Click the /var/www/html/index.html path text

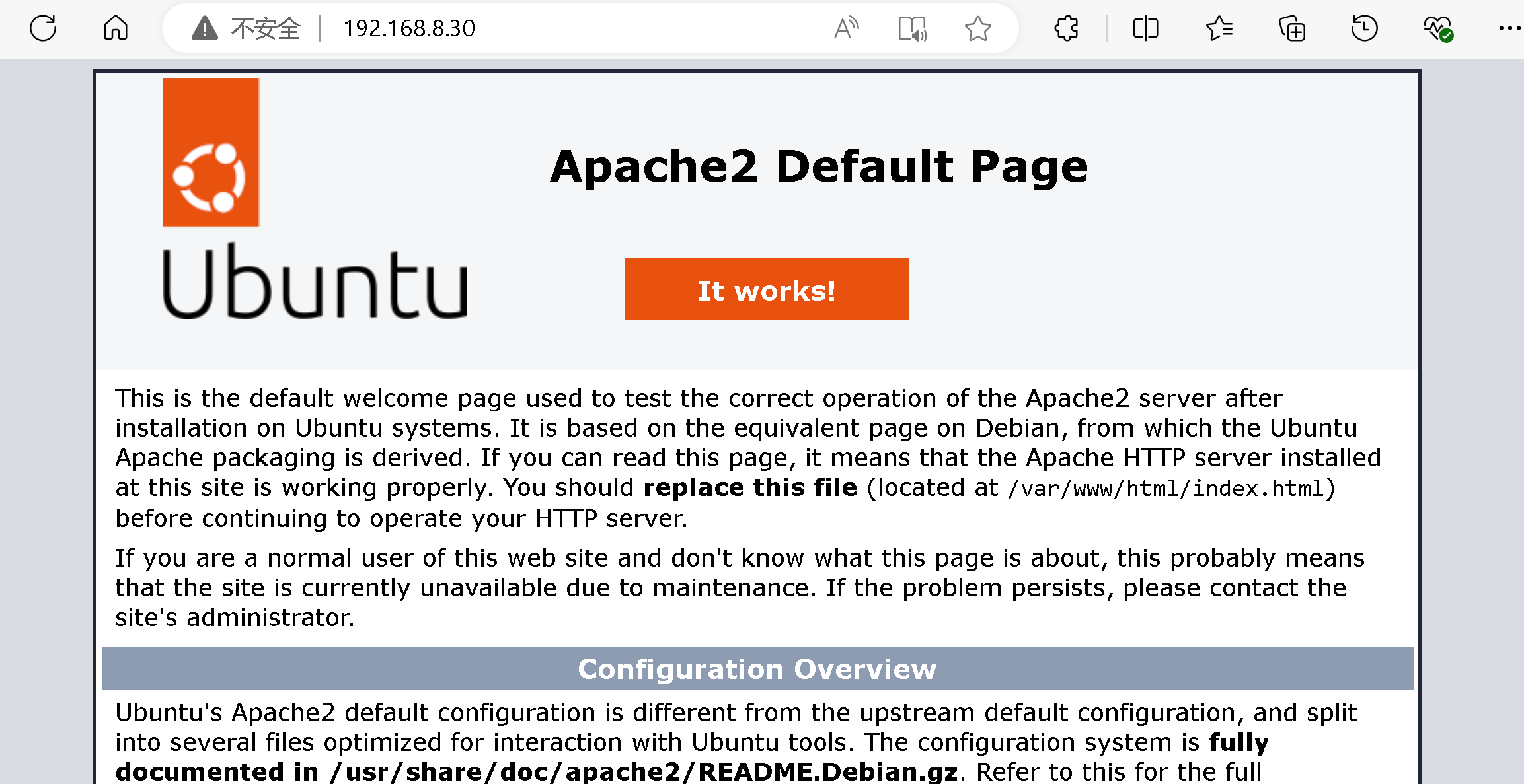(1166, 489)
